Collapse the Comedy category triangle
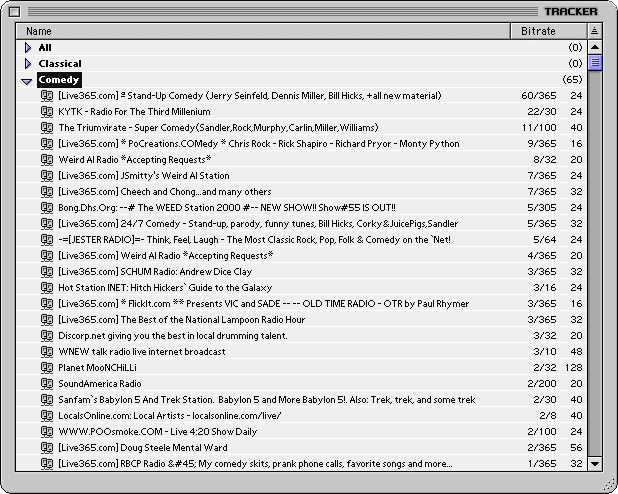Screen dimensions: 618x494 tap(27, 81)
